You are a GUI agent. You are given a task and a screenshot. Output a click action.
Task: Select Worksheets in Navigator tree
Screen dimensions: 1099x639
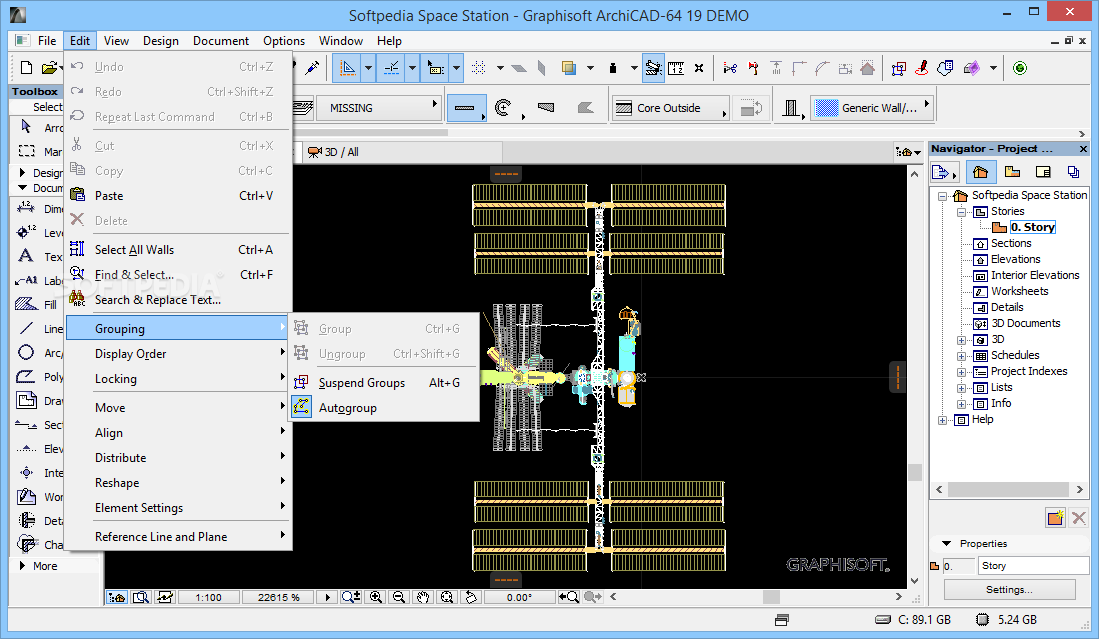coord(1019,291)
